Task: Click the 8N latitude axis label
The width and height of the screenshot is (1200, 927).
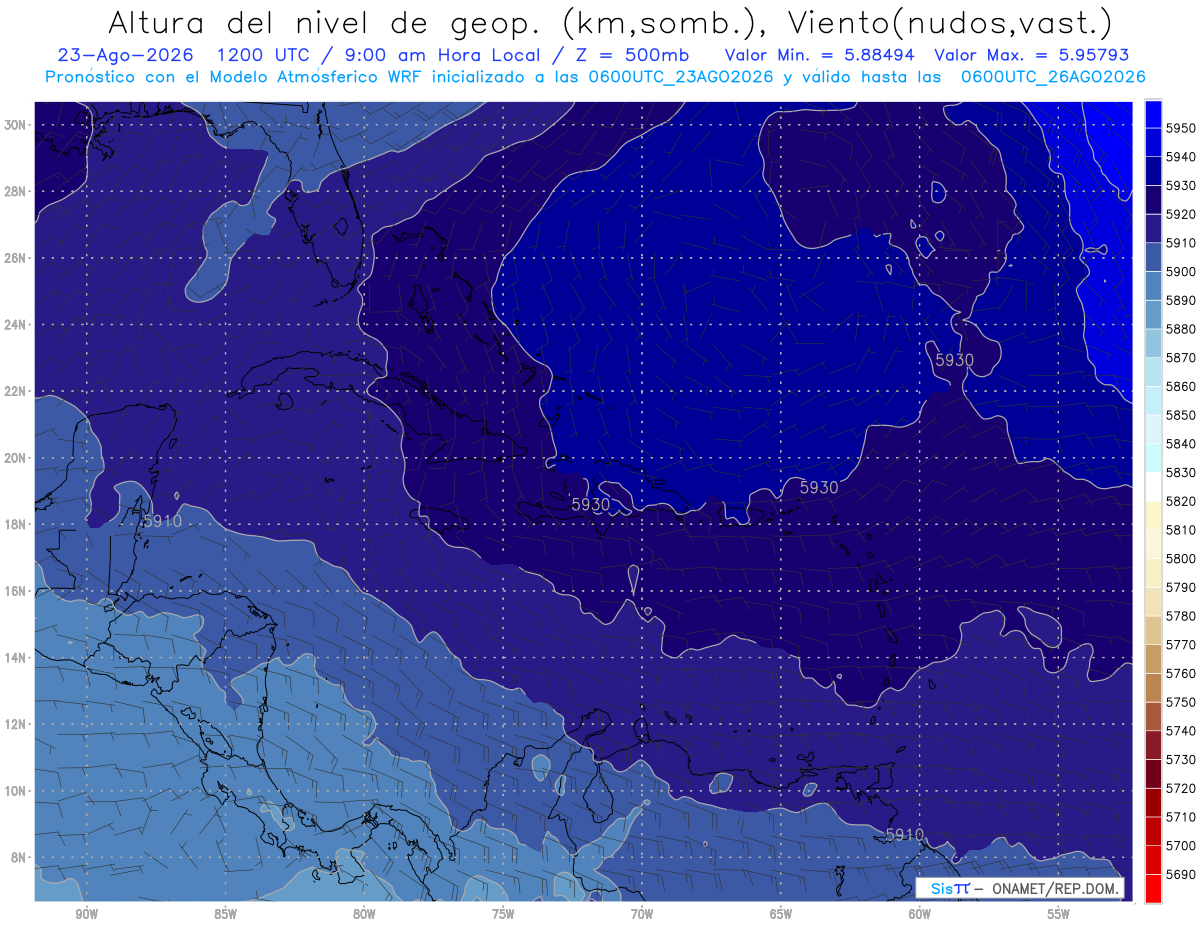Action: (19, 857)
